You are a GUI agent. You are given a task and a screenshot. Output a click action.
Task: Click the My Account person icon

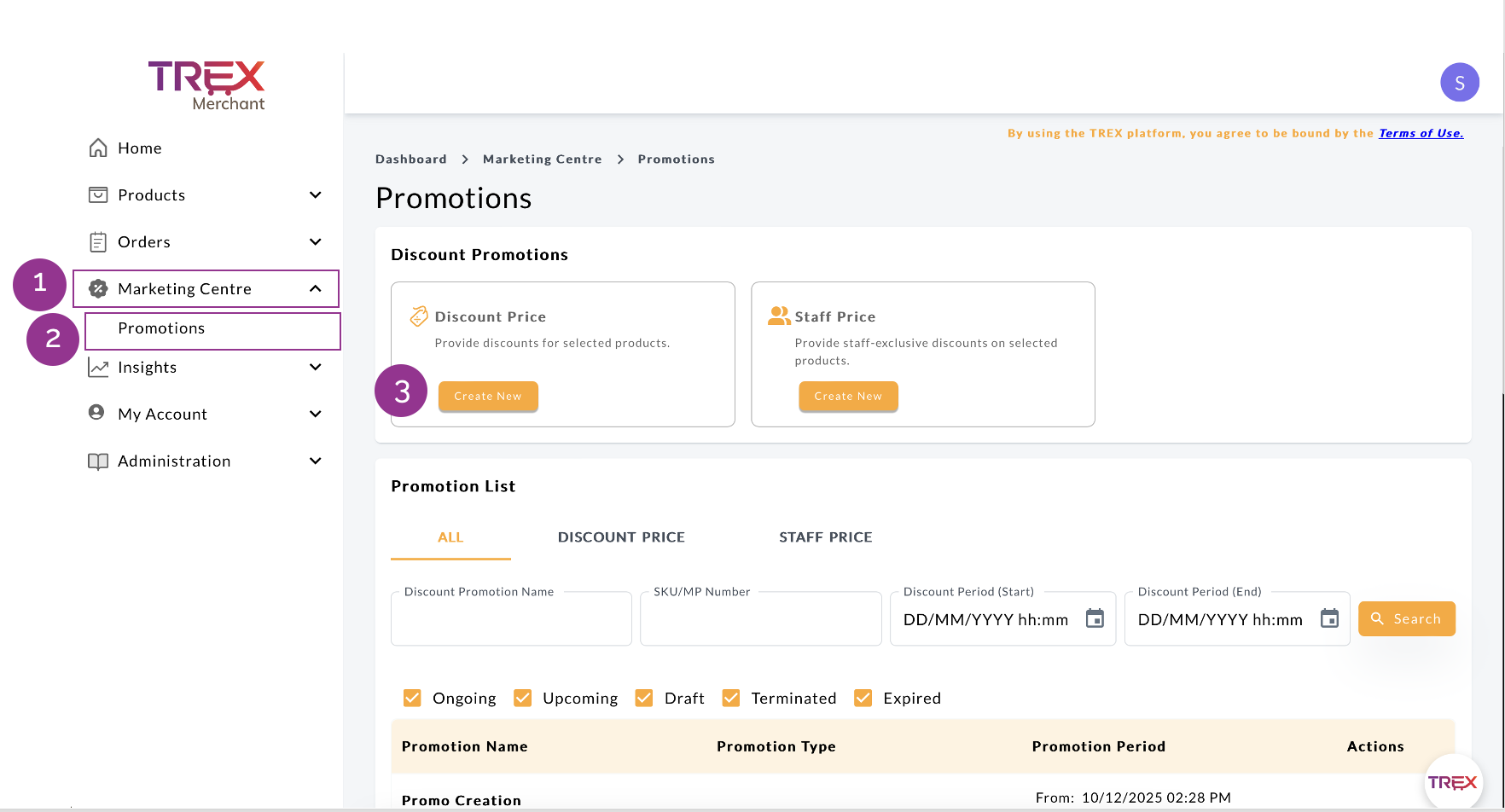(x=97, y=414)
